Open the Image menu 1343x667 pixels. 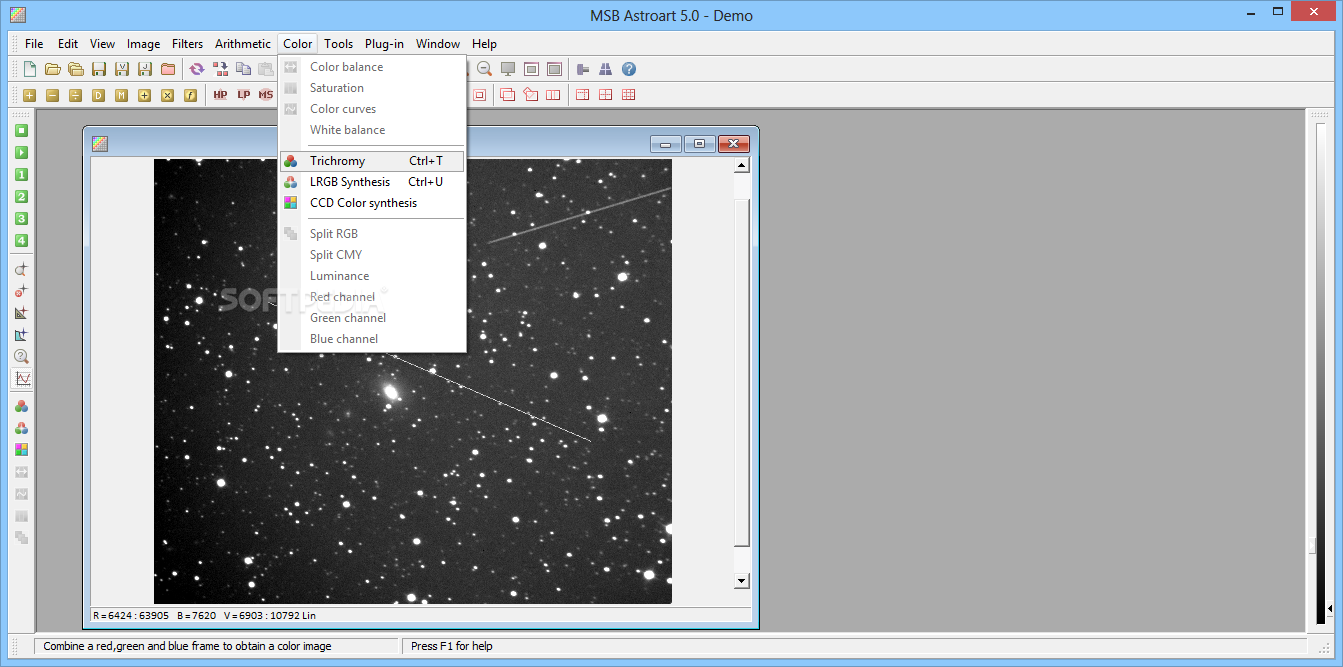click(x=143, y=44)
